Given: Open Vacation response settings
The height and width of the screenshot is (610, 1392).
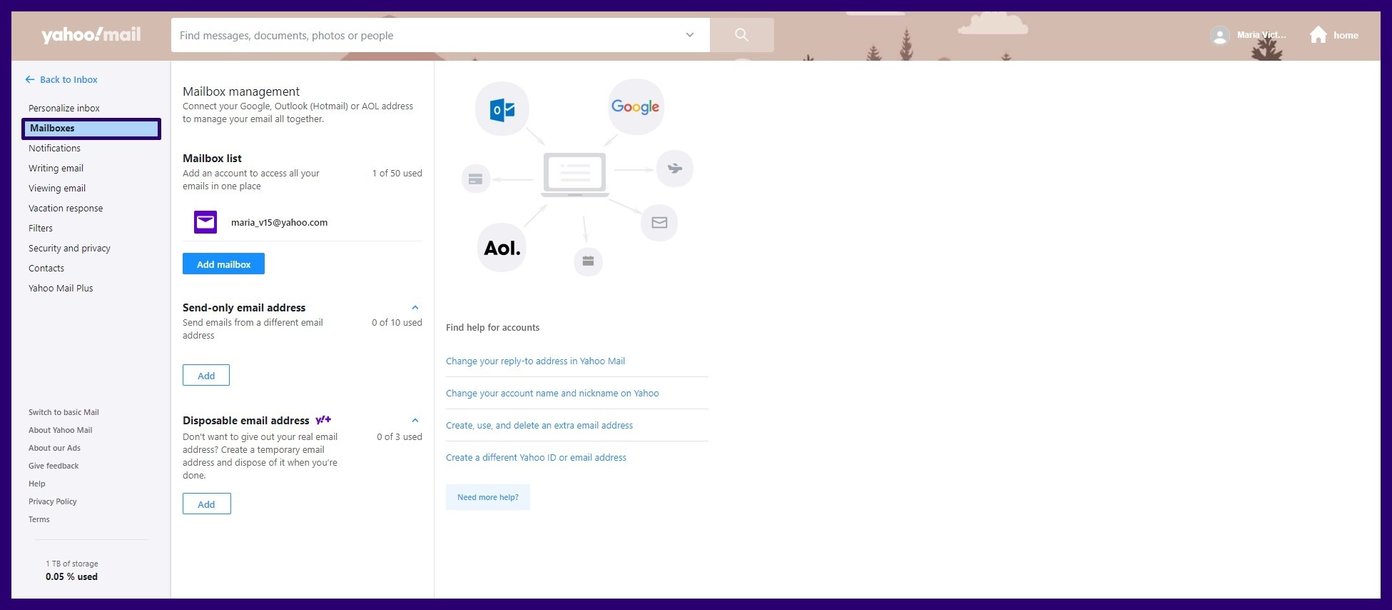Looking at the screenshot, I should pos(66,208).
